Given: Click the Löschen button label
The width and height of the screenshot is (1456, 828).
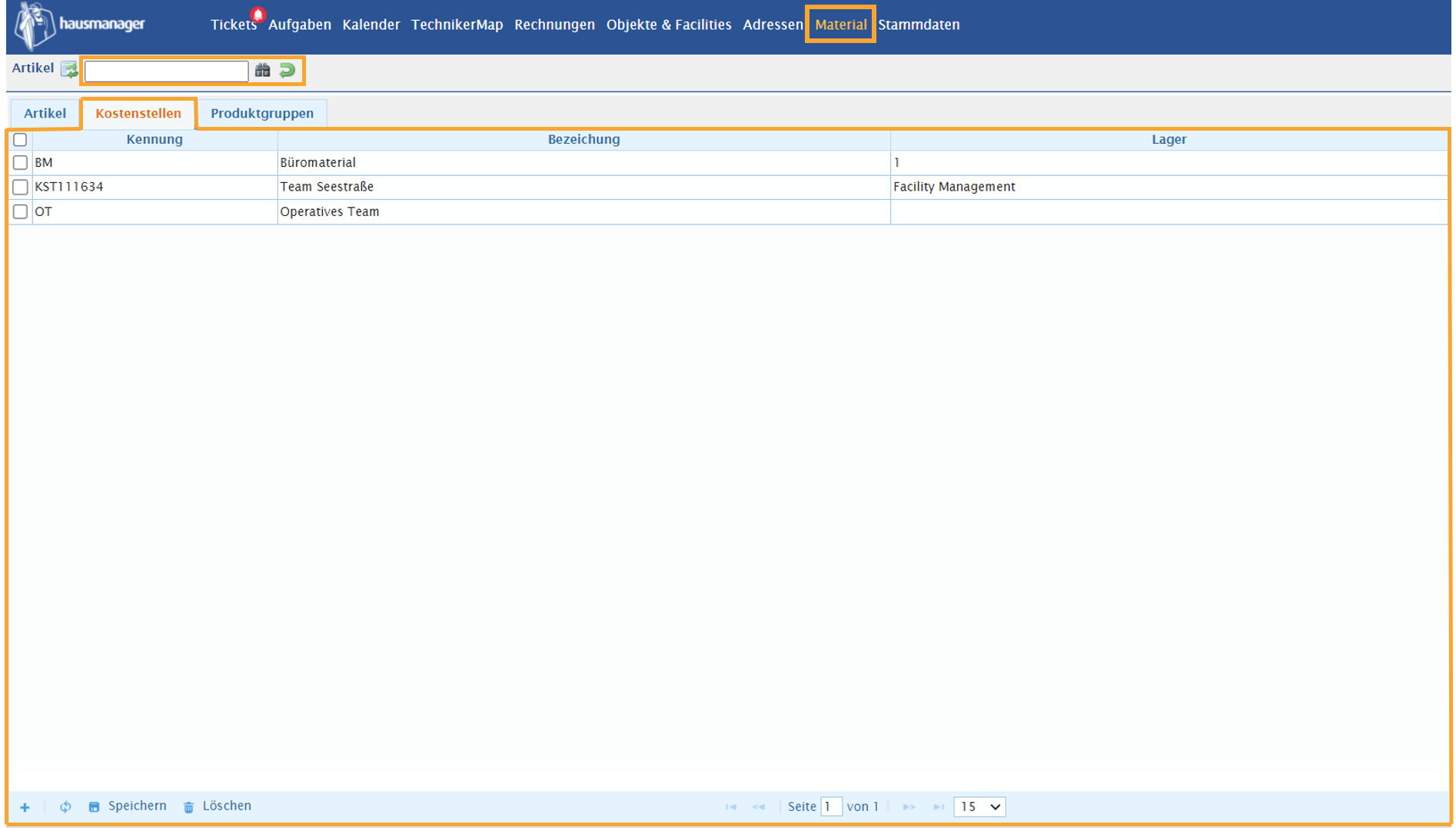Looking at the screenshot, I should [227, 806].
